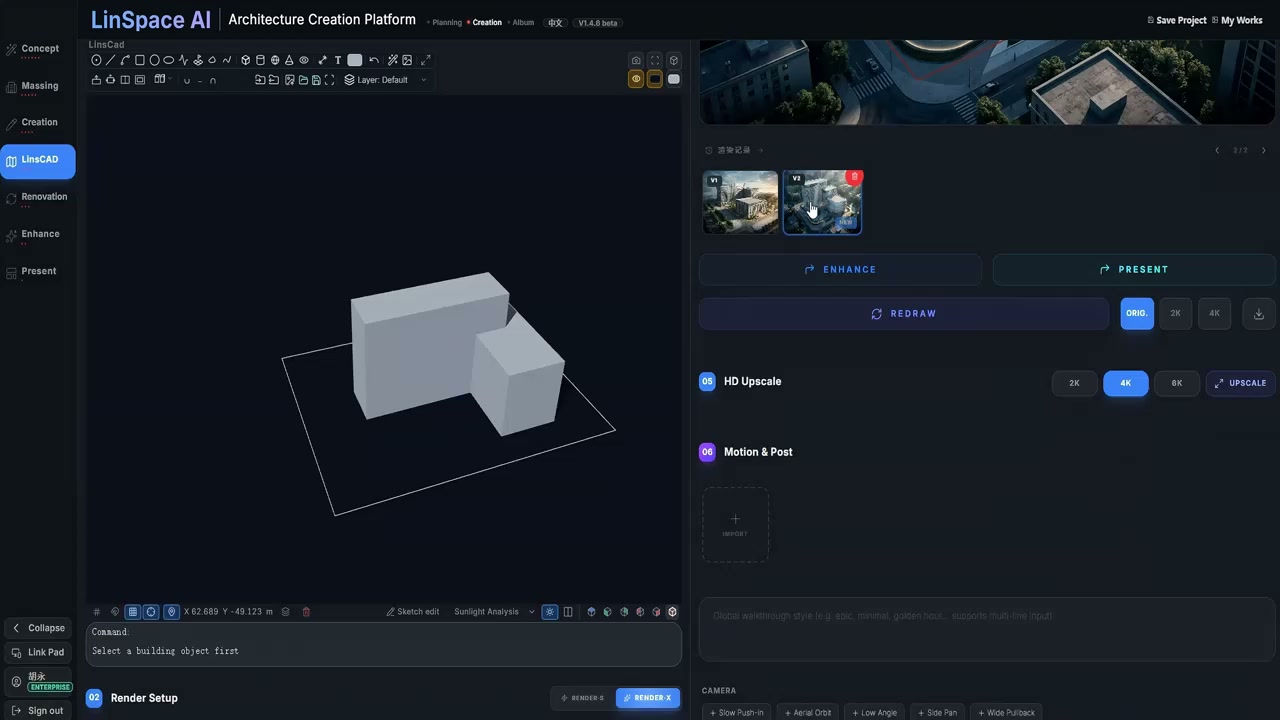Toggle the snap target button in status bar
This screenshot has width=1280, height=720.
pyautogui.click(x=151, y=612)
